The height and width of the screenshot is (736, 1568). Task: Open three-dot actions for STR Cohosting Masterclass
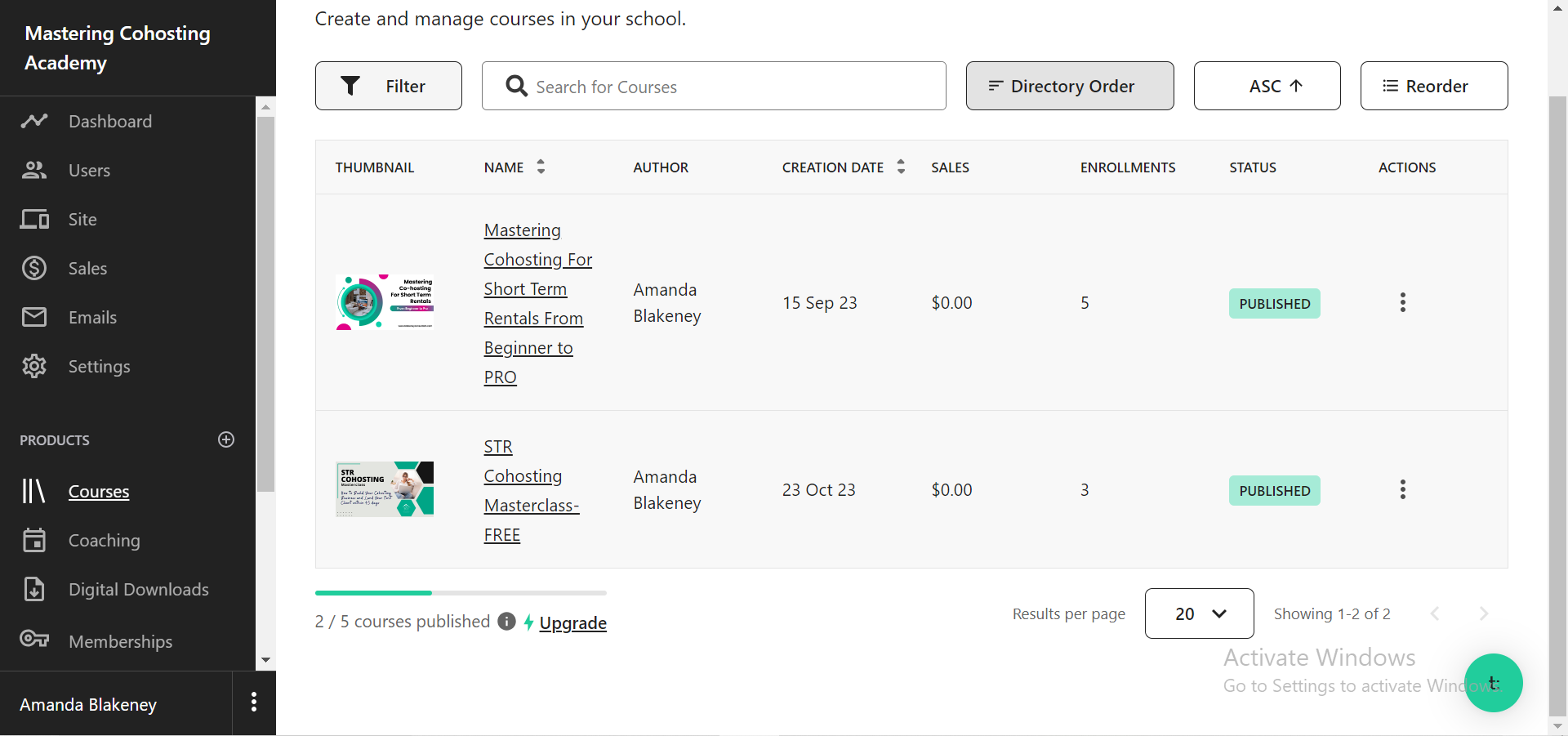(x=1402, y=490)
